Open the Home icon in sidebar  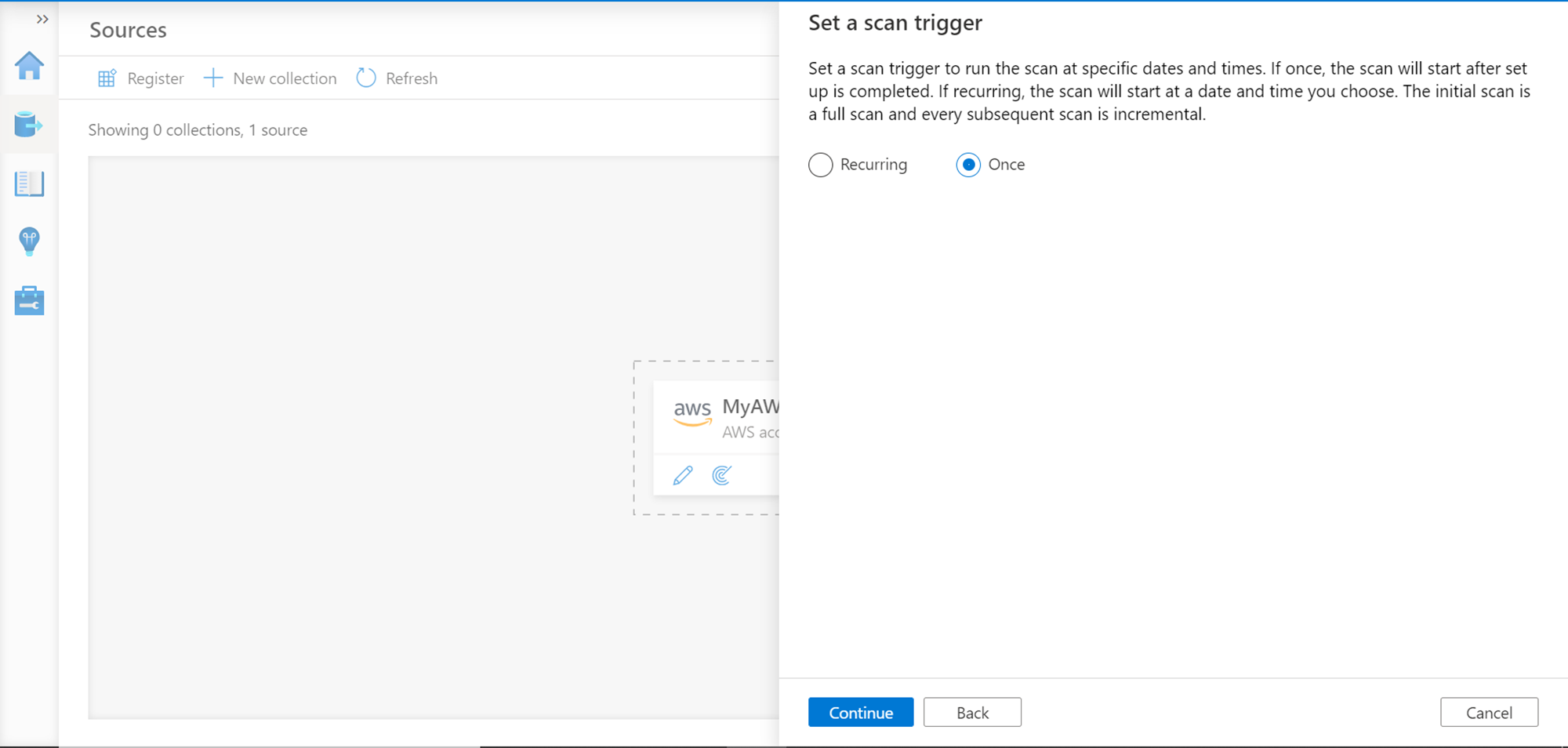pyautogui.click(x=29, y=66)
